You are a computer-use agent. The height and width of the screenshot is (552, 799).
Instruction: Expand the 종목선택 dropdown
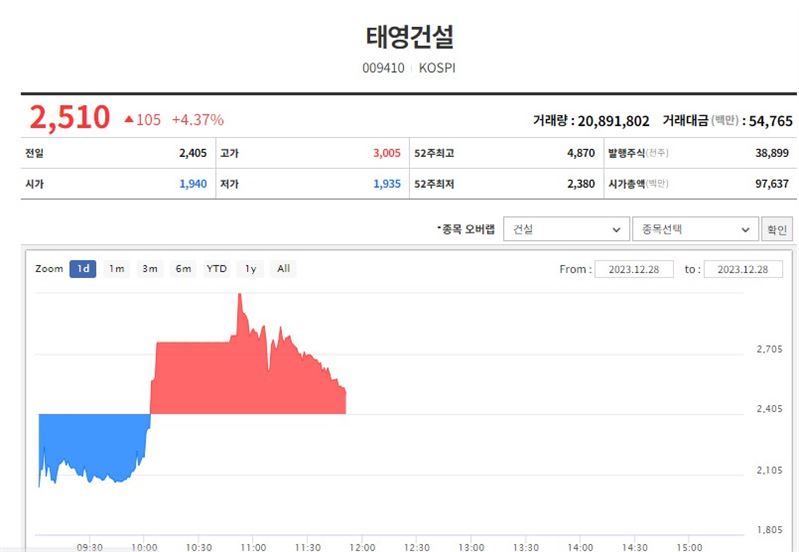[694, 229]
